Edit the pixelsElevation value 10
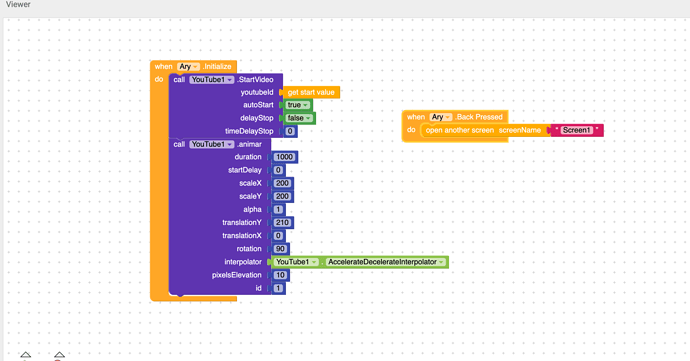 click(280, 275)
